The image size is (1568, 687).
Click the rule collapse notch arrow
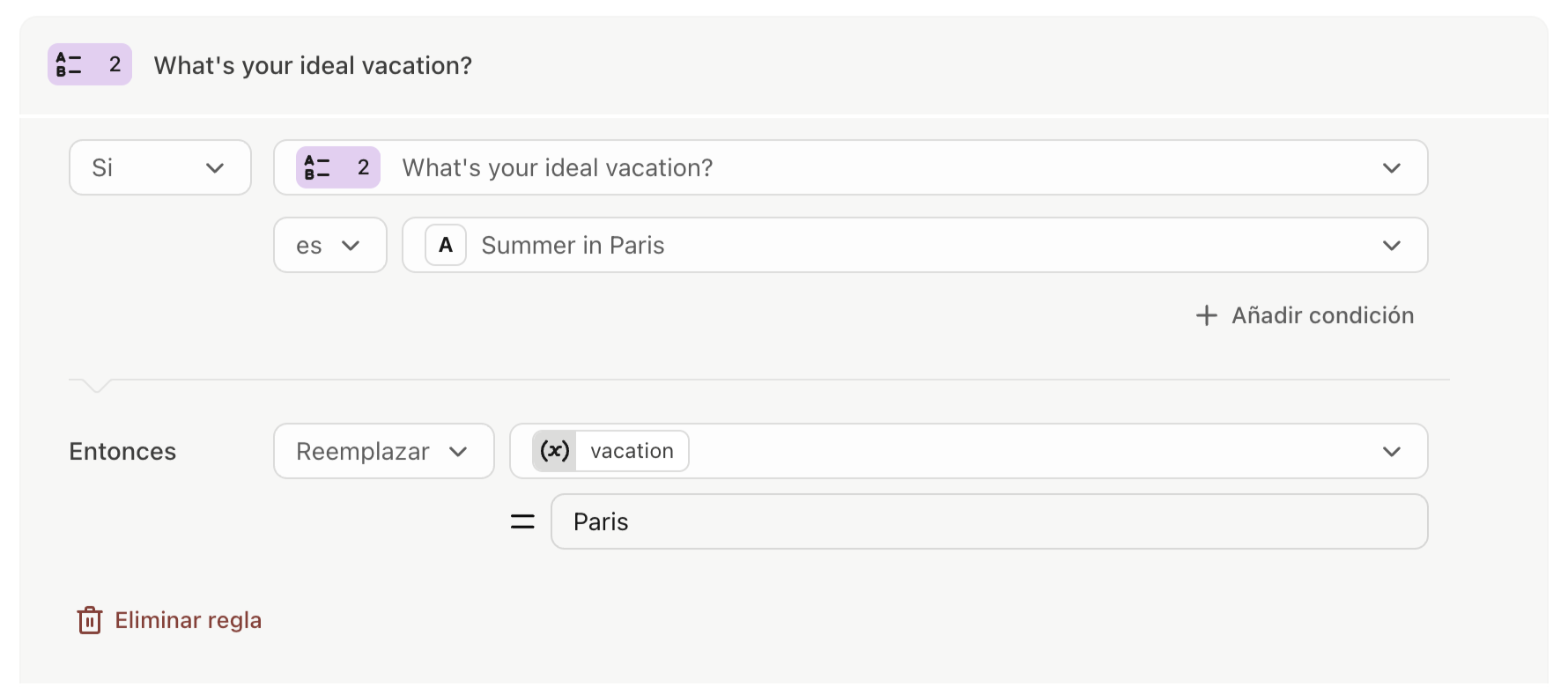pos(95,385)
